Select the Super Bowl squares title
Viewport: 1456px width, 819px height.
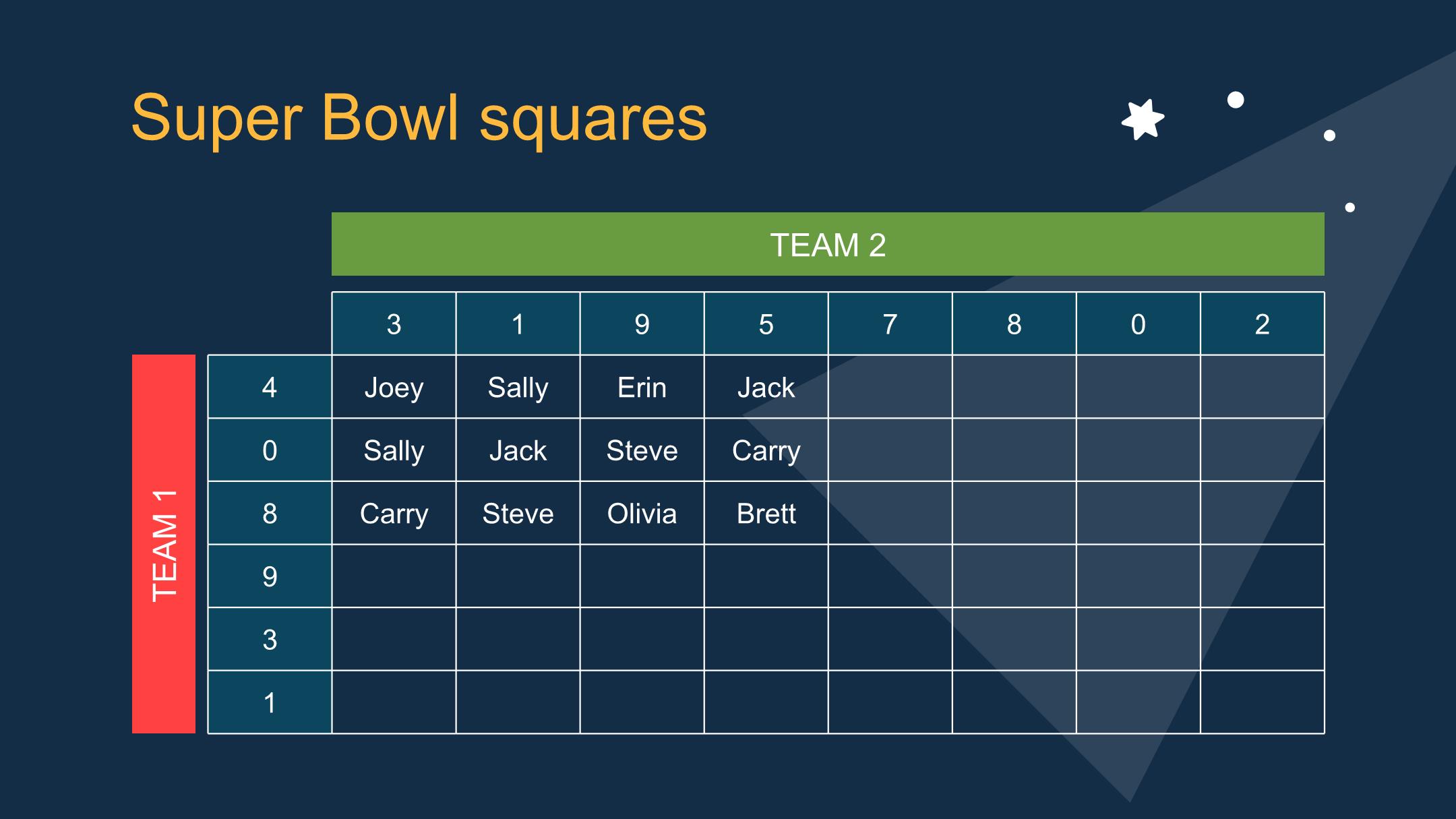point(419,118)
